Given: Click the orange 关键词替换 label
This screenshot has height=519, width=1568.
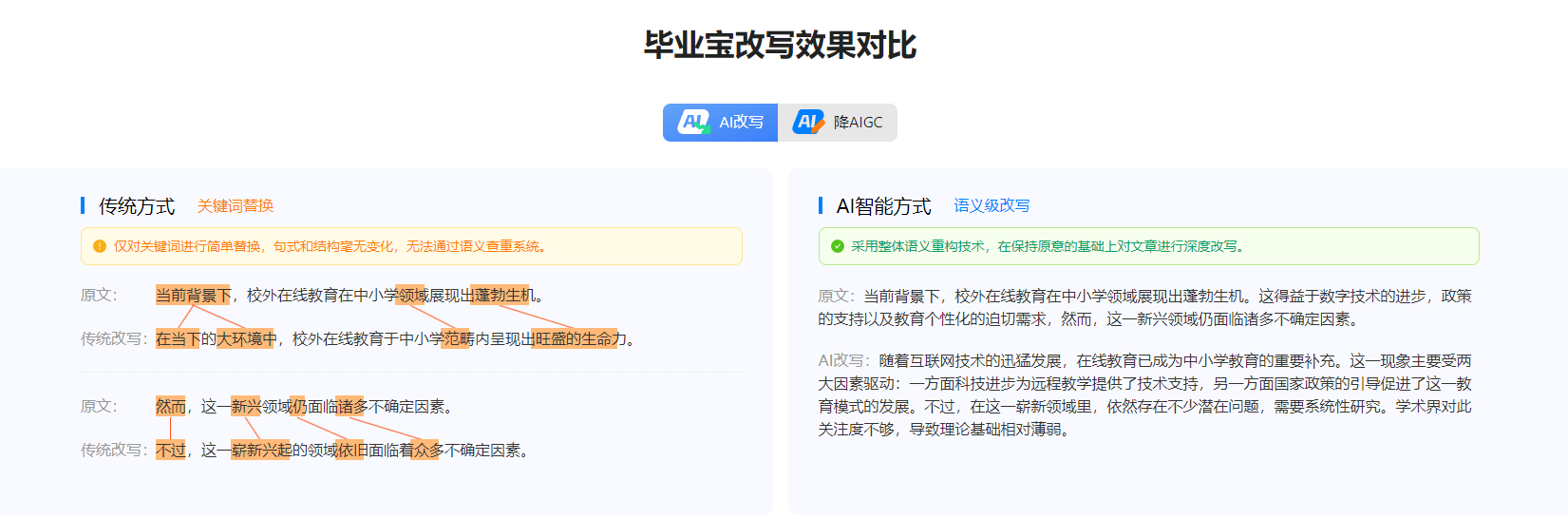Looking at the screenshot, I should [x=236, y=206].
